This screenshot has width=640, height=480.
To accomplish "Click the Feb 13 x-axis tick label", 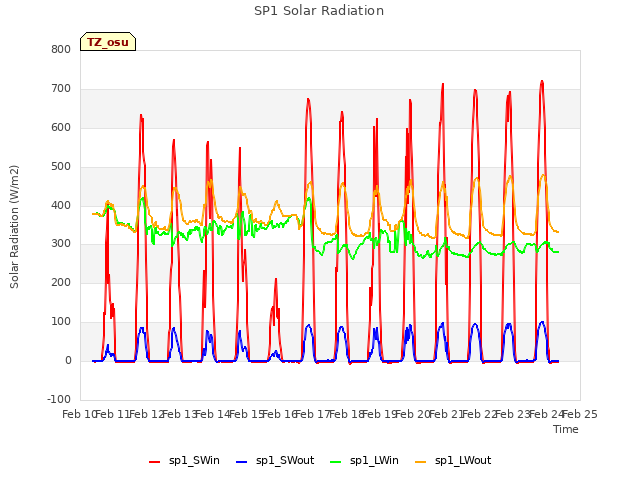I will point(180,414).
